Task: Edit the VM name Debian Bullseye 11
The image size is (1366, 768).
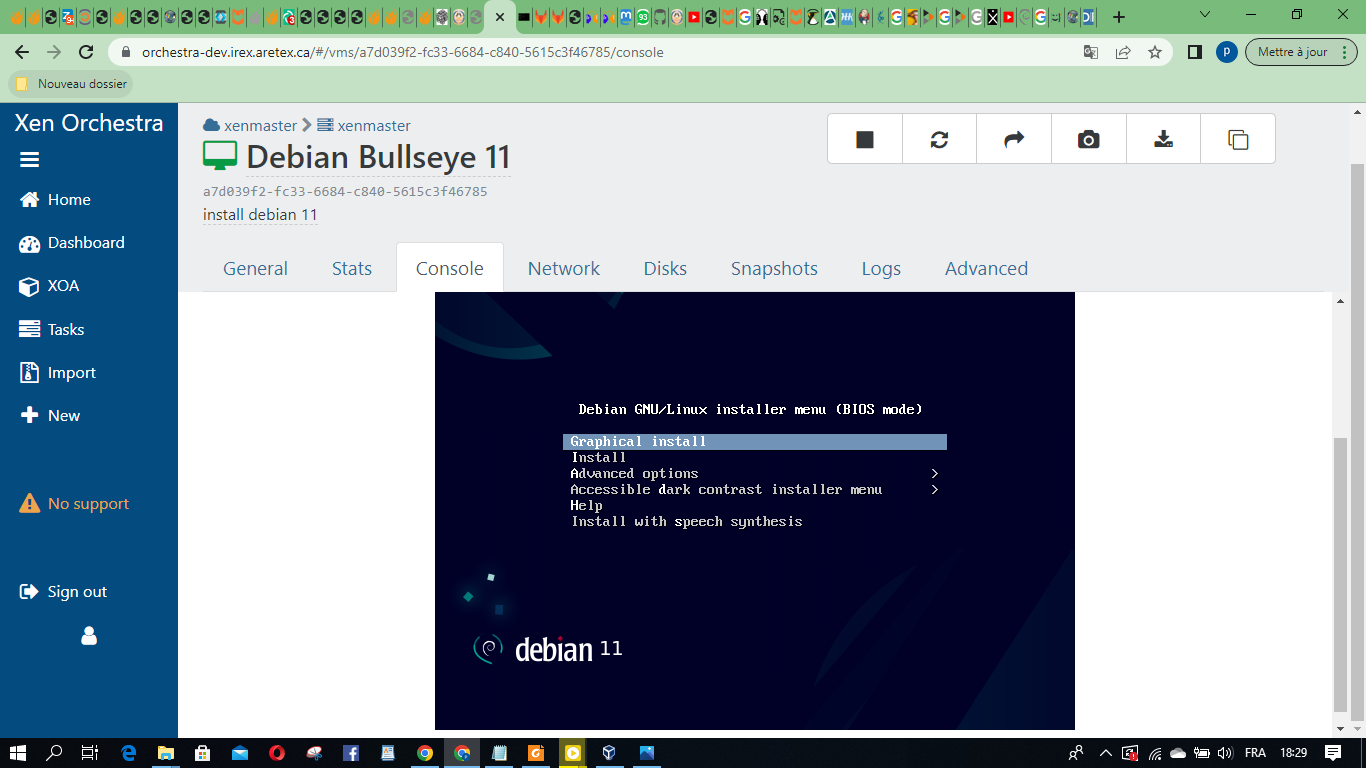Action: tap(378, 157)
